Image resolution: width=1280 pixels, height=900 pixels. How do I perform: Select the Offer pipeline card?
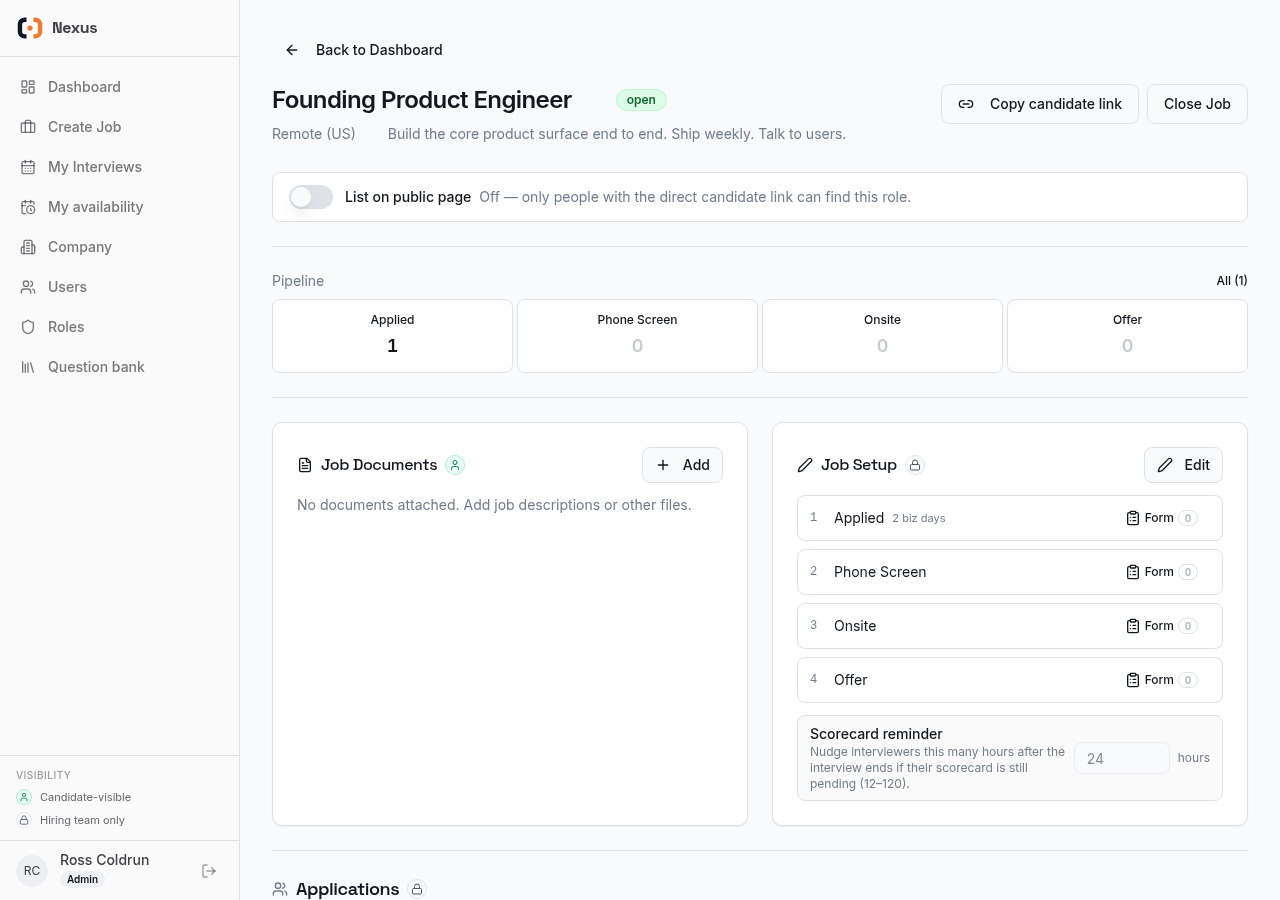pyautogui.click(x=1127, y=336)
